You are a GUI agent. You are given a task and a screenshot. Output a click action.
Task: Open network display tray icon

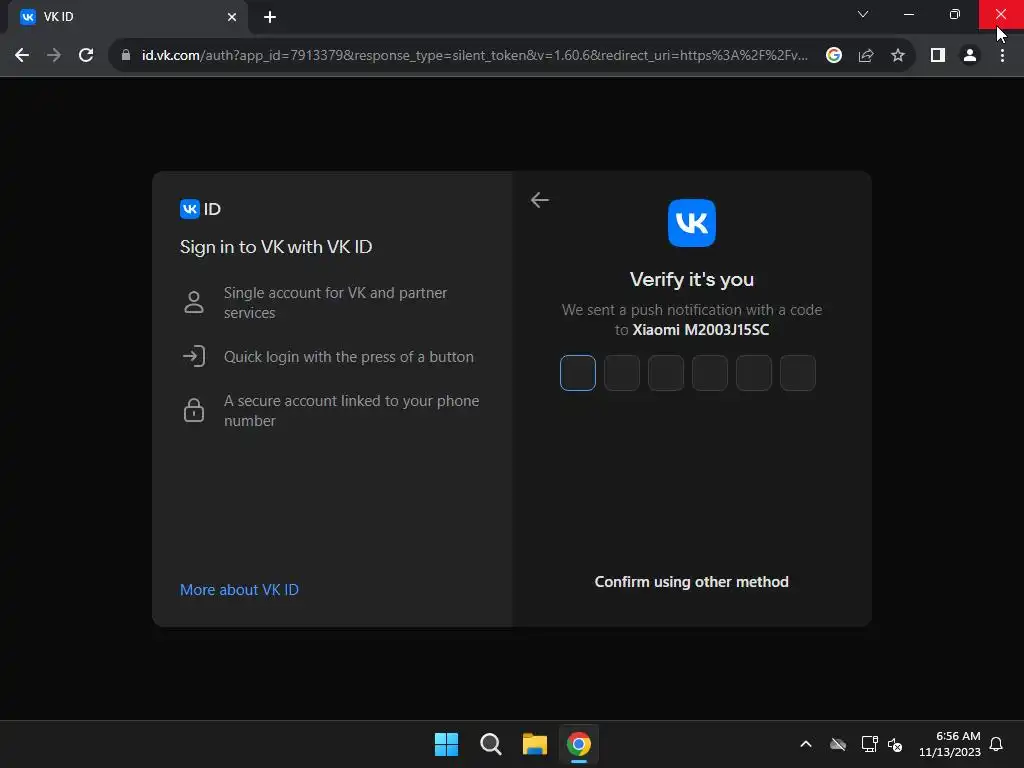coord(869,744)
